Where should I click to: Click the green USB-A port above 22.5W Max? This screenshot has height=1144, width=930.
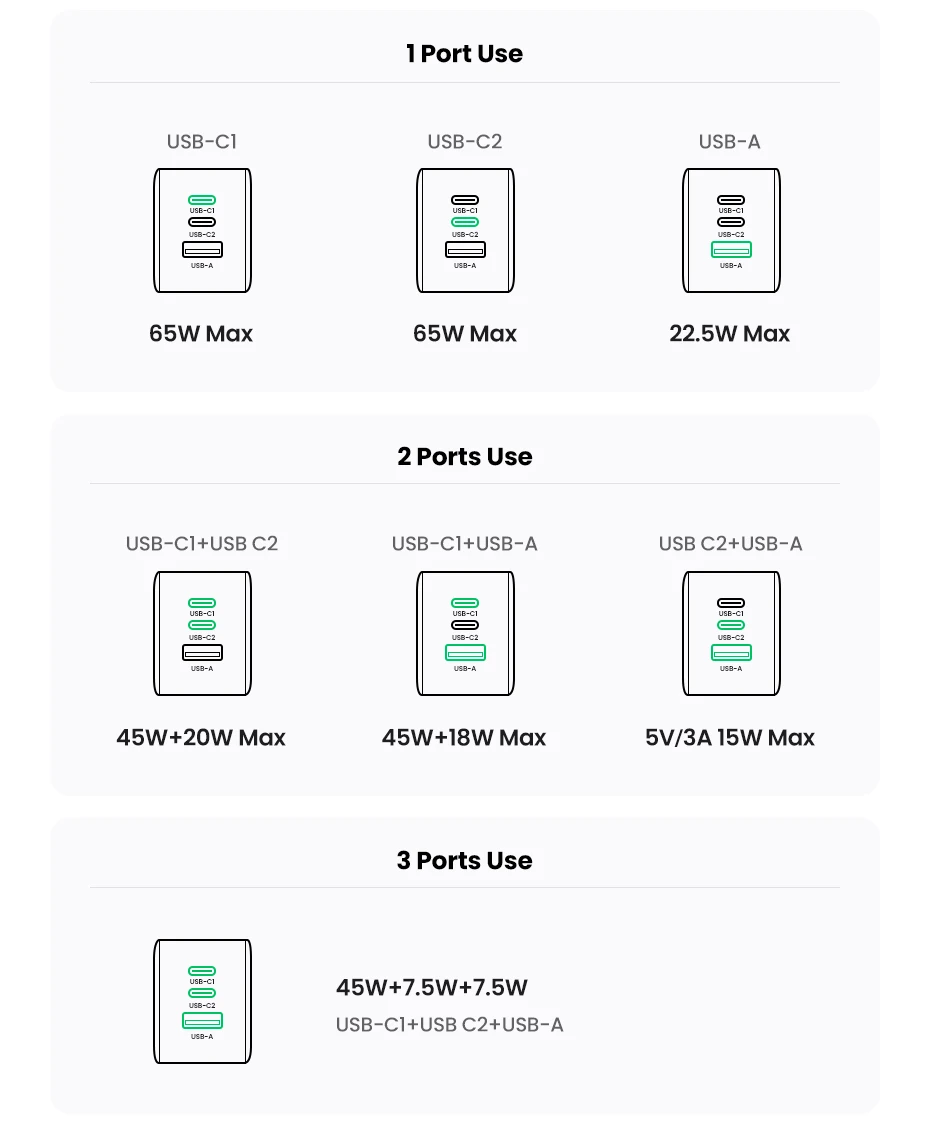coord(731,250)
